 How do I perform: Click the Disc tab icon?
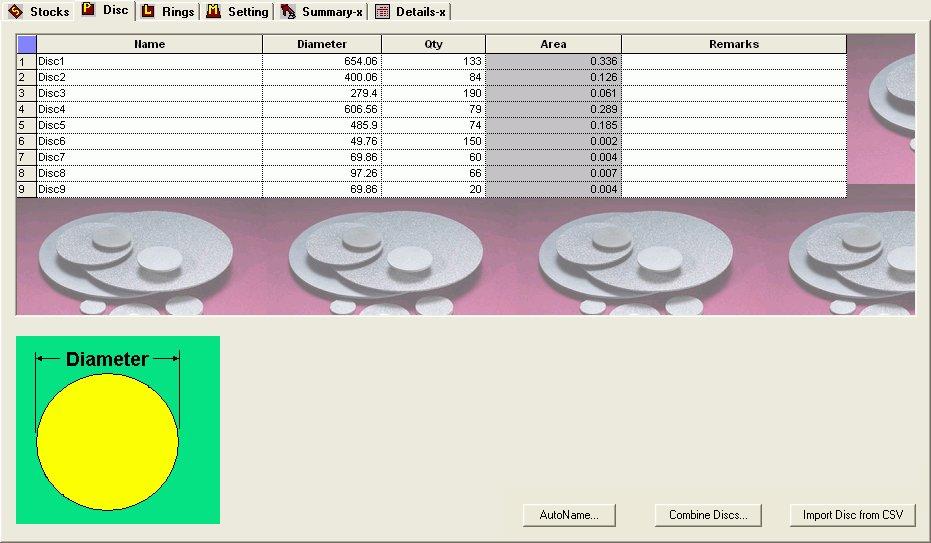coord(89,11)
